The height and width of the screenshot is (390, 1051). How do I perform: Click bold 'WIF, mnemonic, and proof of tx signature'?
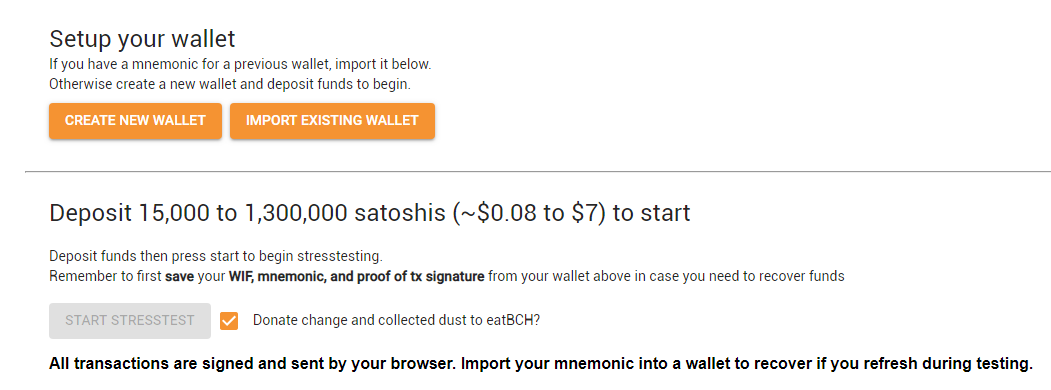pos(357,276)
